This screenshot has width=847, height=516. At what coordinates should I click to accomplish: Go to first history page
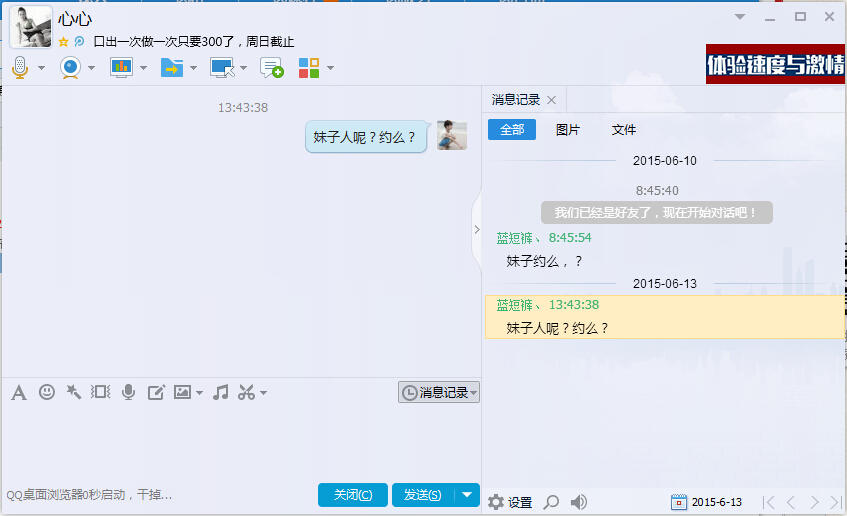(768, 503)
